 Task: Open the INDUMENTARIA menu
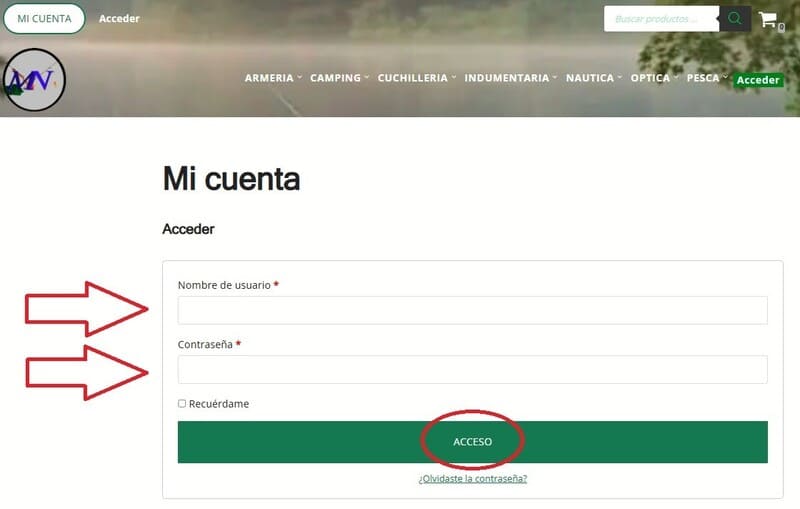pyautogui.click(x=511, y=78)
